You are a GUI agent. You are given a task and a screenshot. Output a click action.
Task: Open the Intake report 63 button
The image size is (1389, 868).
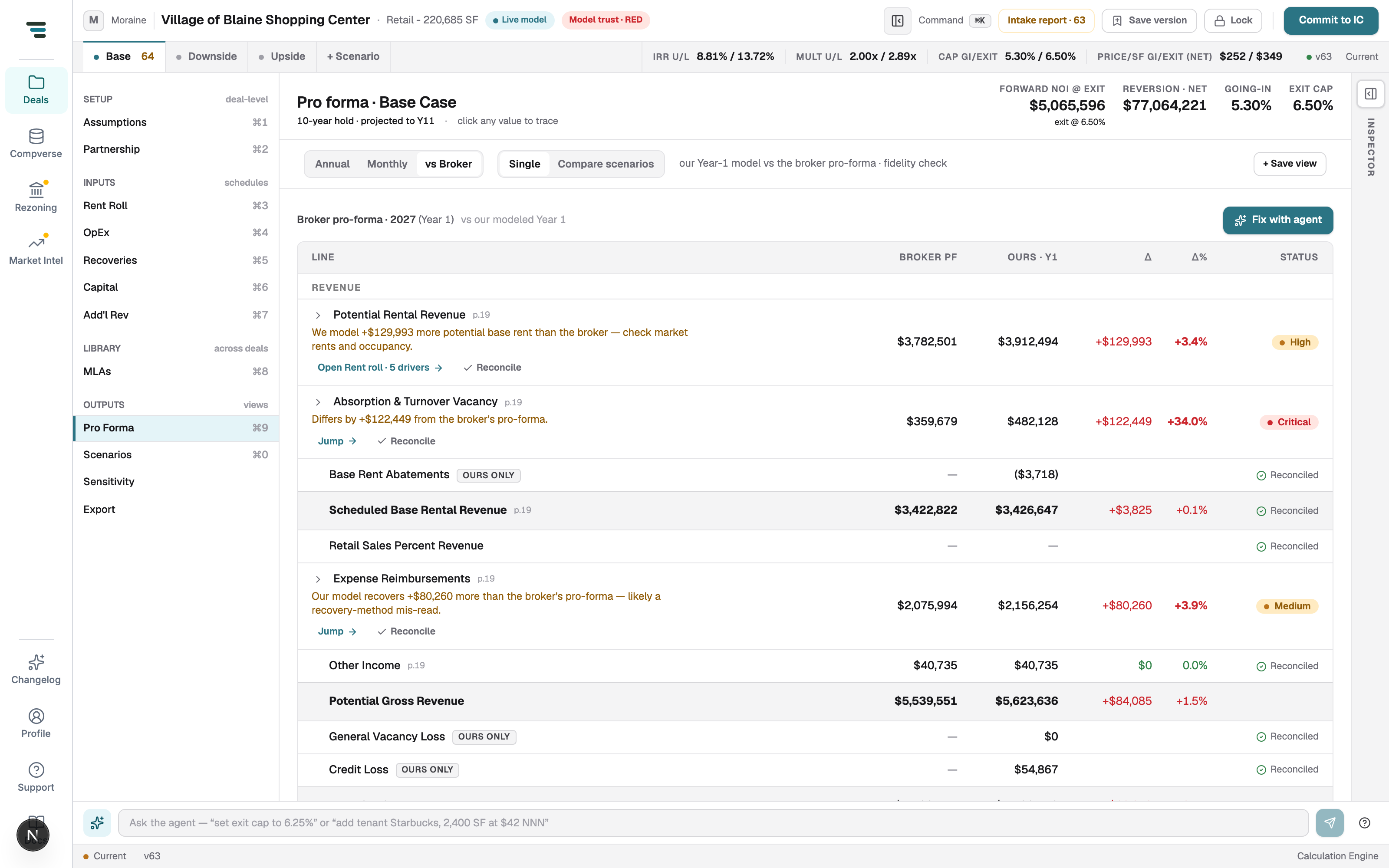1046,21
